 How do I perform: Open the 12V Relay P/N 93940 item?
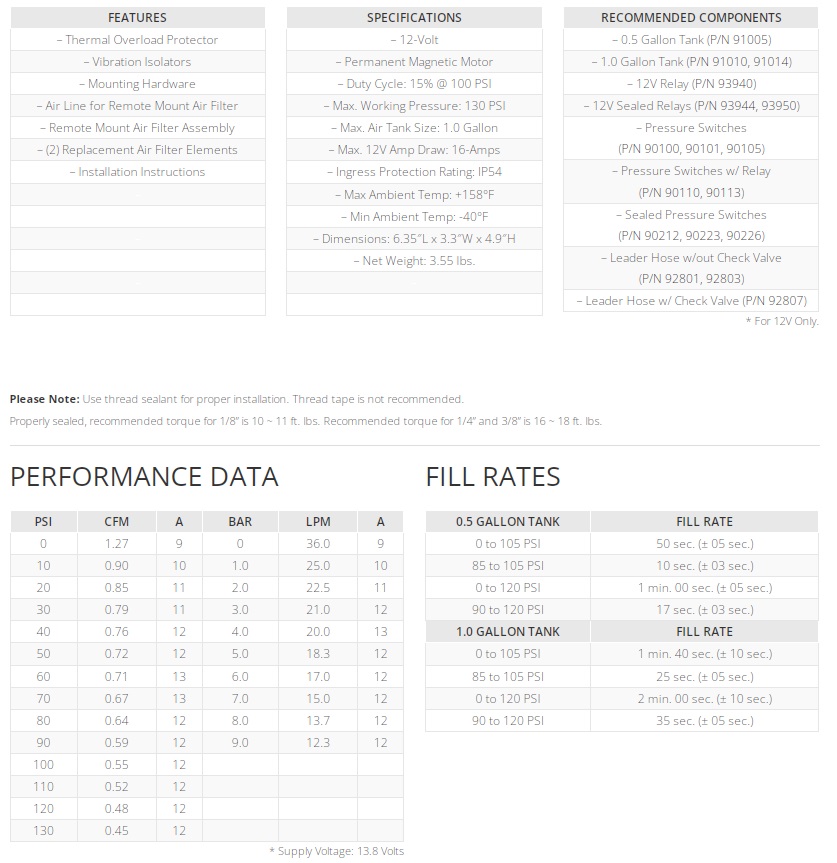coord(691,84)
